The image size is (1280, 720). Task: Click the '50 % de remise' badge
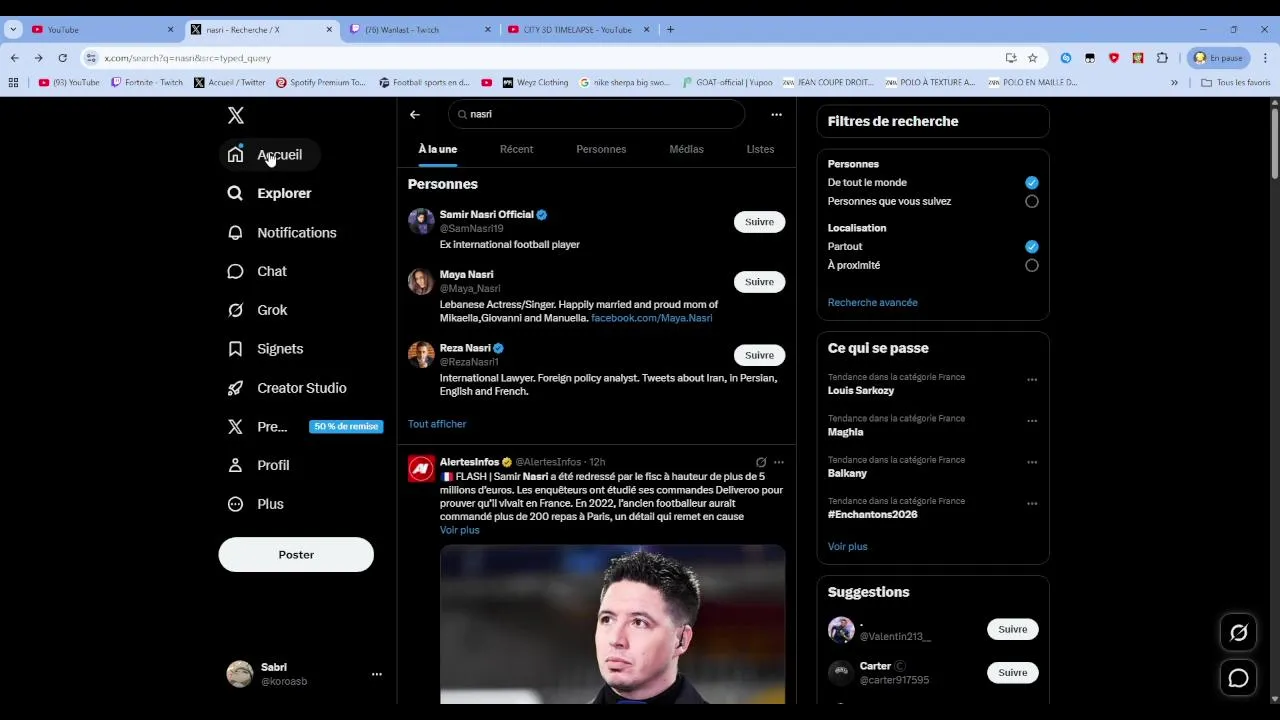tap(346, 426)
